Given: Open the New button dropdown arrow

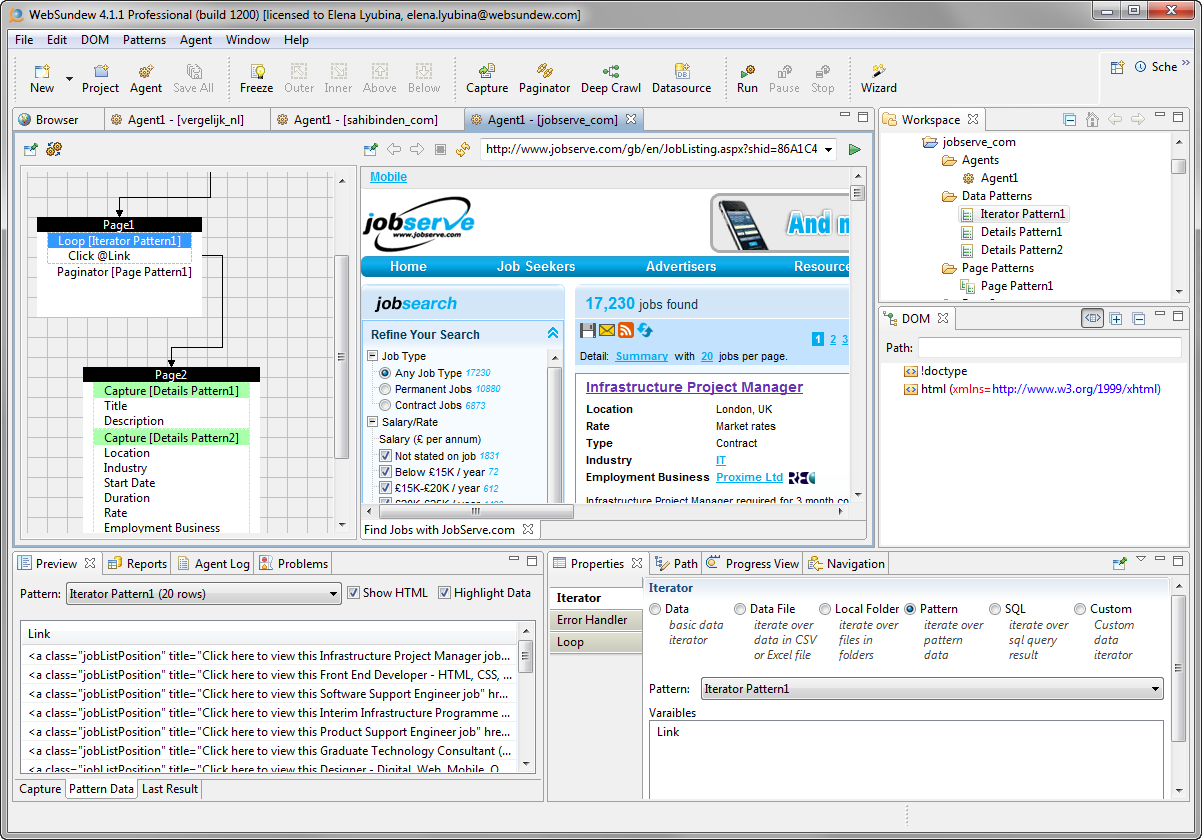Looking at the screenshot, I should point(69,78).
